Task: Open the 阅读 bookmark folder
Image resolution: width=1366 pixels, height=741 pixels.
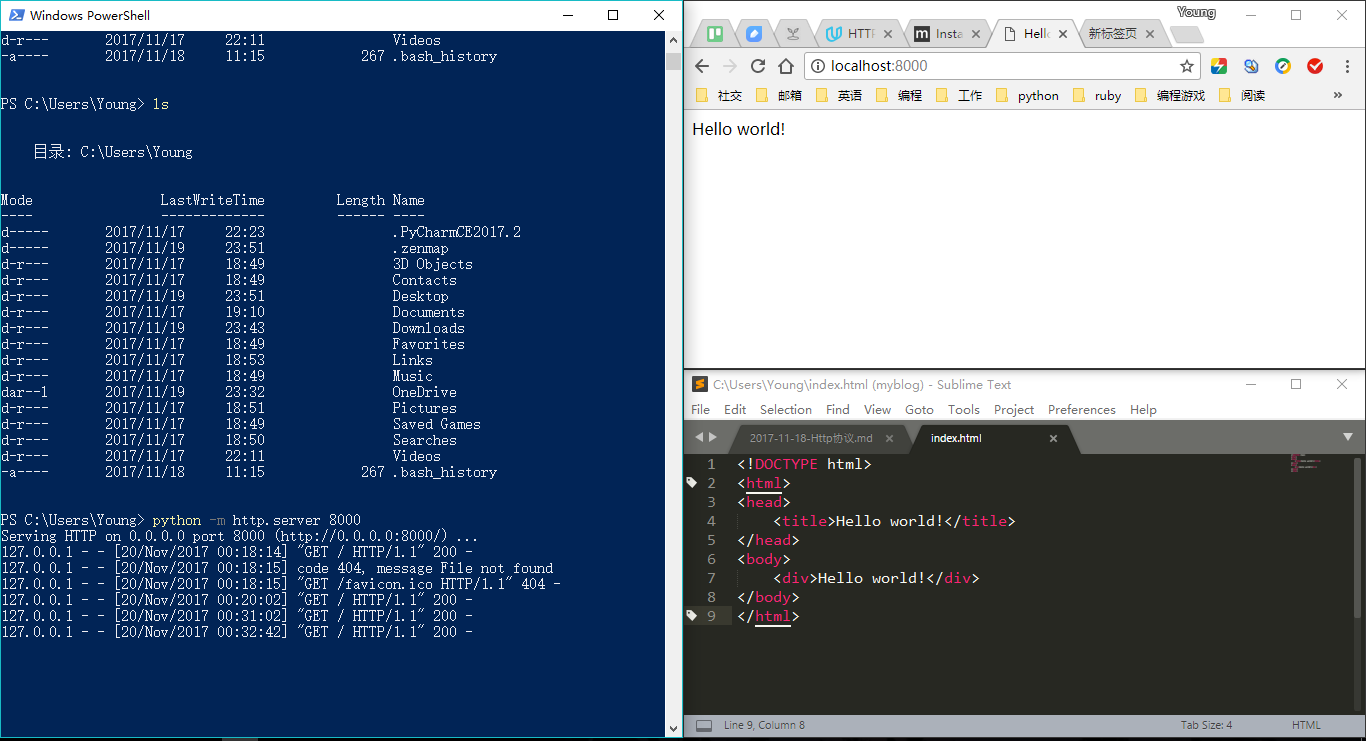Action: pos(1242,95)
